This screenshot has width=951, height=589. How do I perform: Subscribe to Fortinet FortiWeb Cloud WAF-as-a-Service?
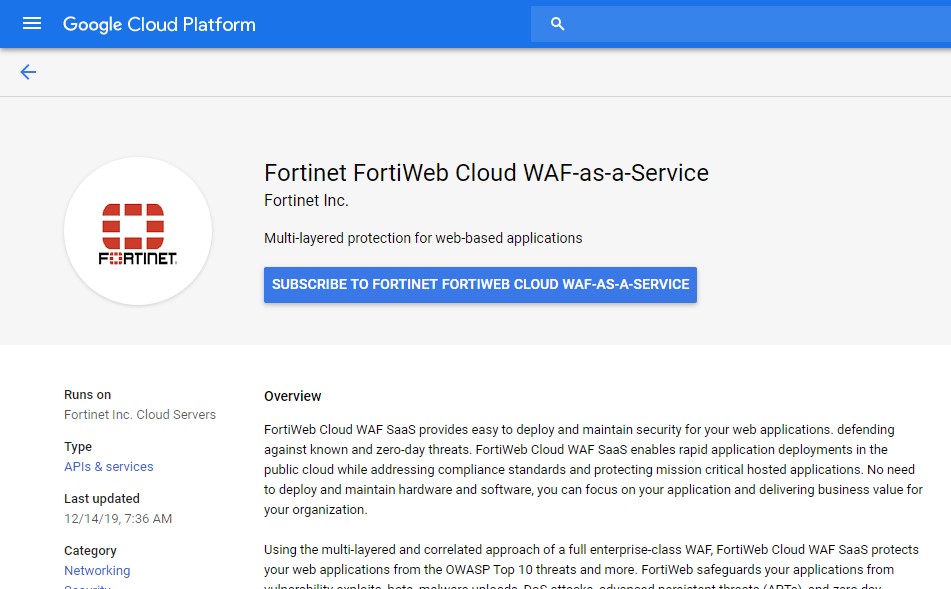[x=480, y=284]
